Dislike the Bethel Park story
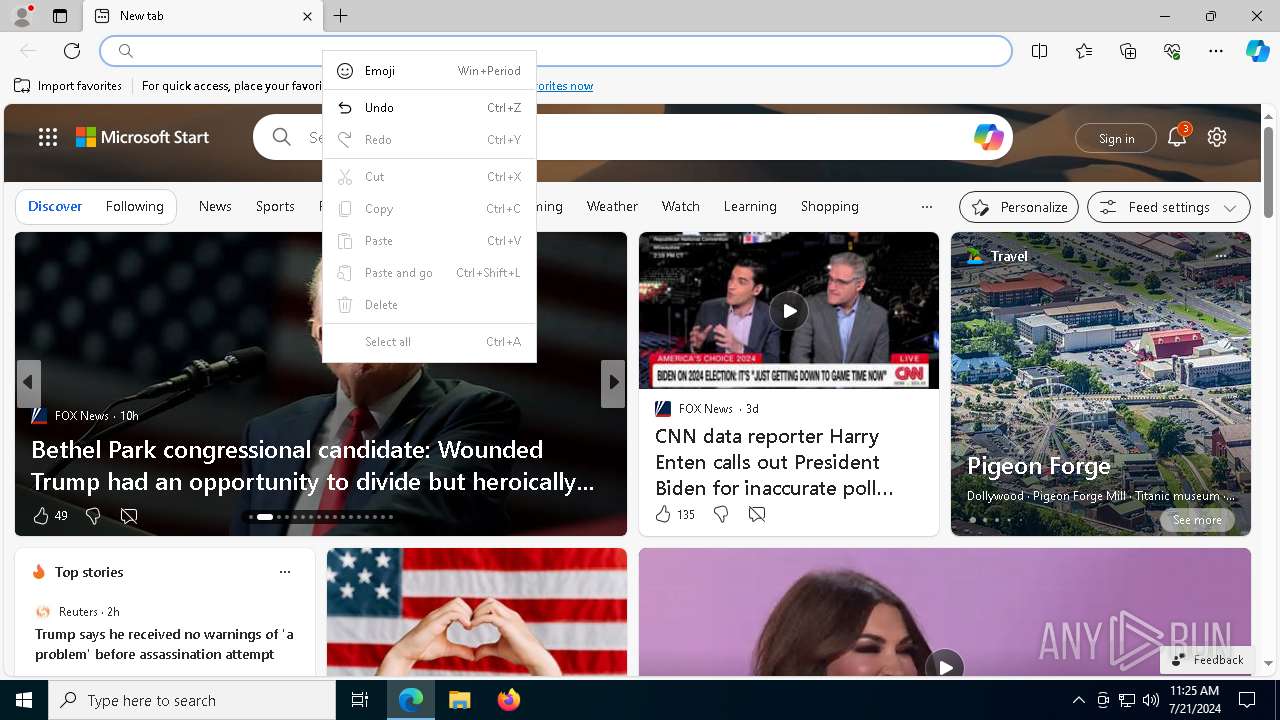The image size is (1280, 720). coord(93,516)
